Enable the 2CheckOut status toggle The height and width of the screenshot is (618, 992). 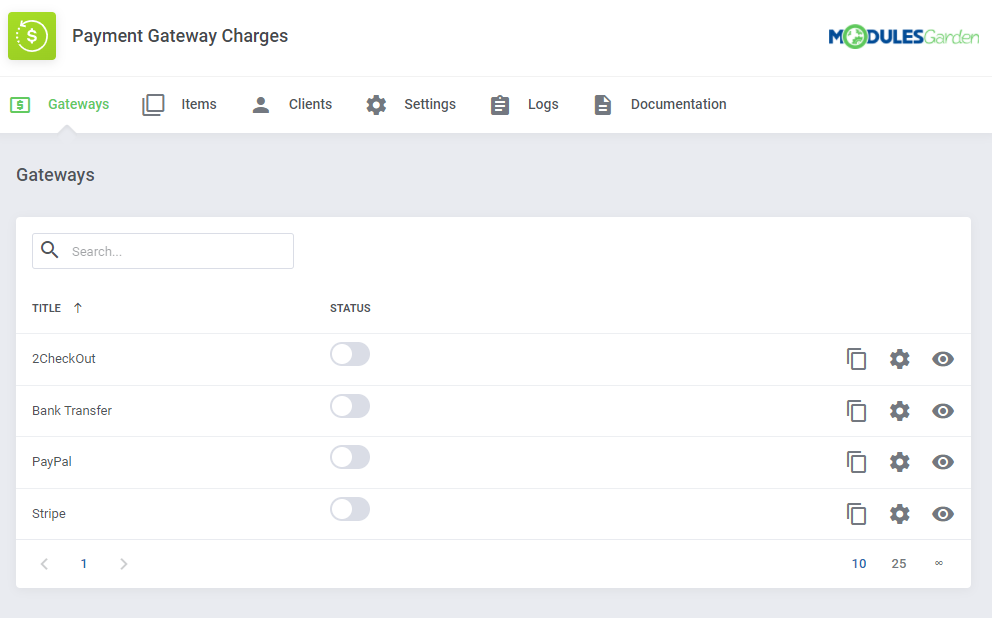[x=350, y=354]
